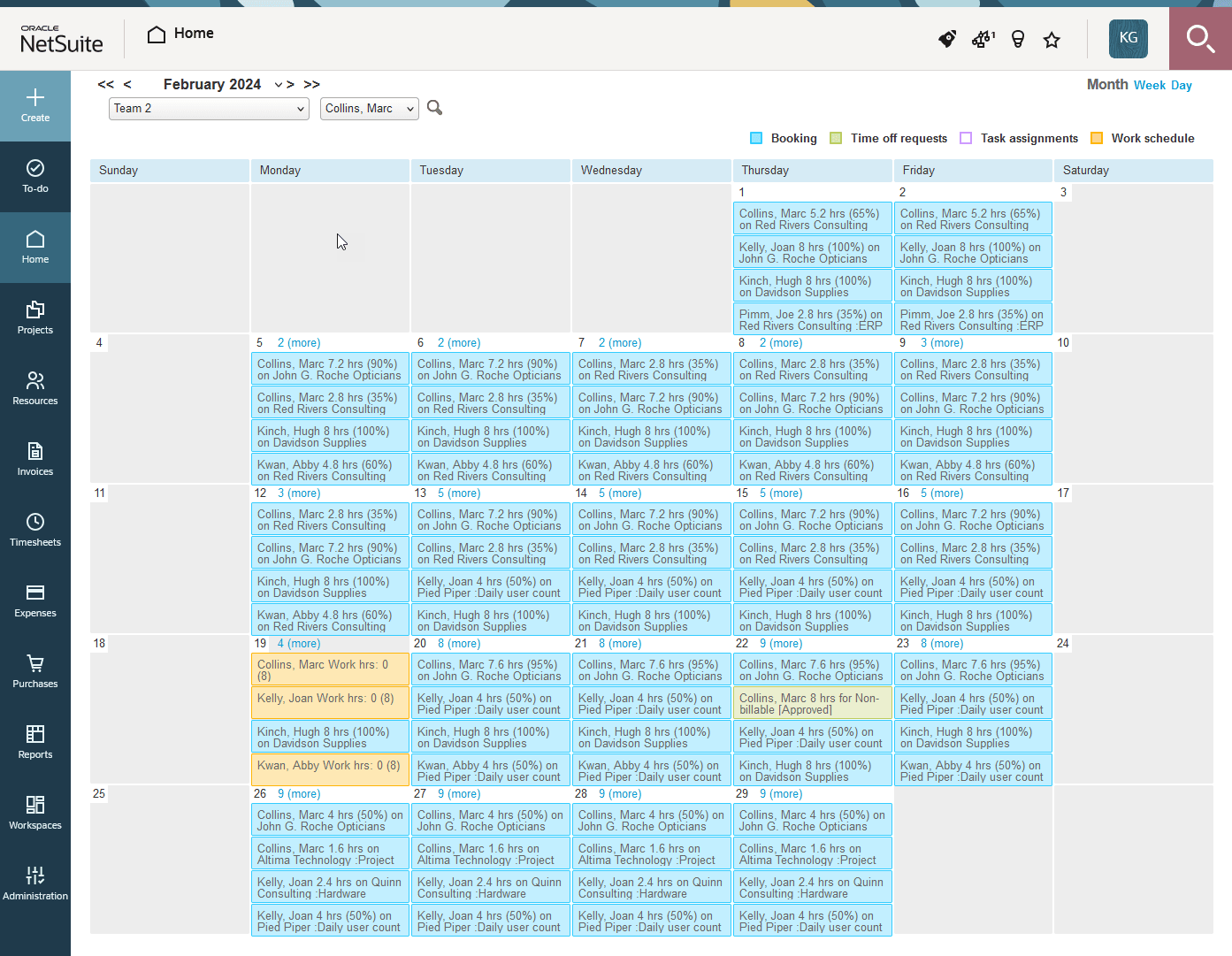Click the Saturday column header
This screenshot has height=956, width=1232.
coord(1133,171)
